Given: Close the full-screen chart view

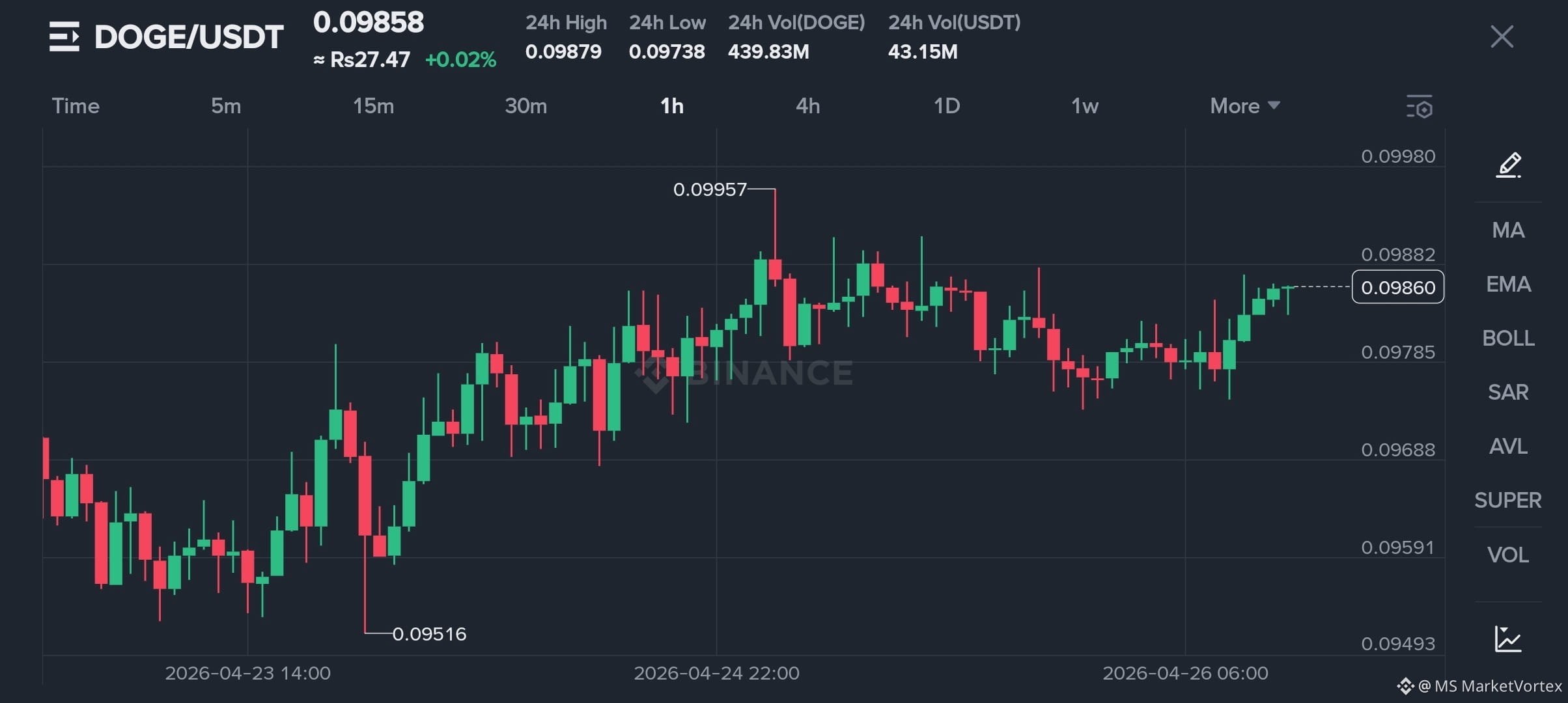Looking at the screenshot, I should (1502, 36).
